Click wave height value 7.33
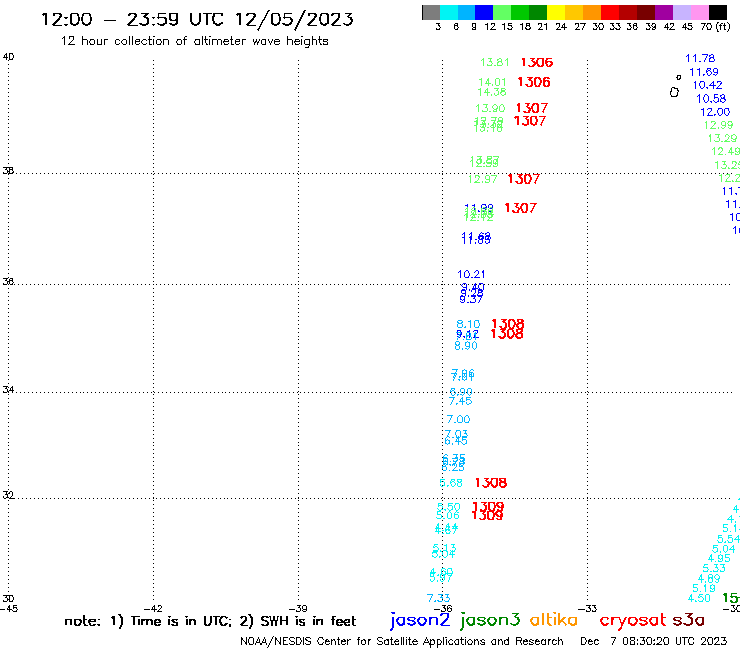Screen dimensions: 740x650 coord(438,598)
